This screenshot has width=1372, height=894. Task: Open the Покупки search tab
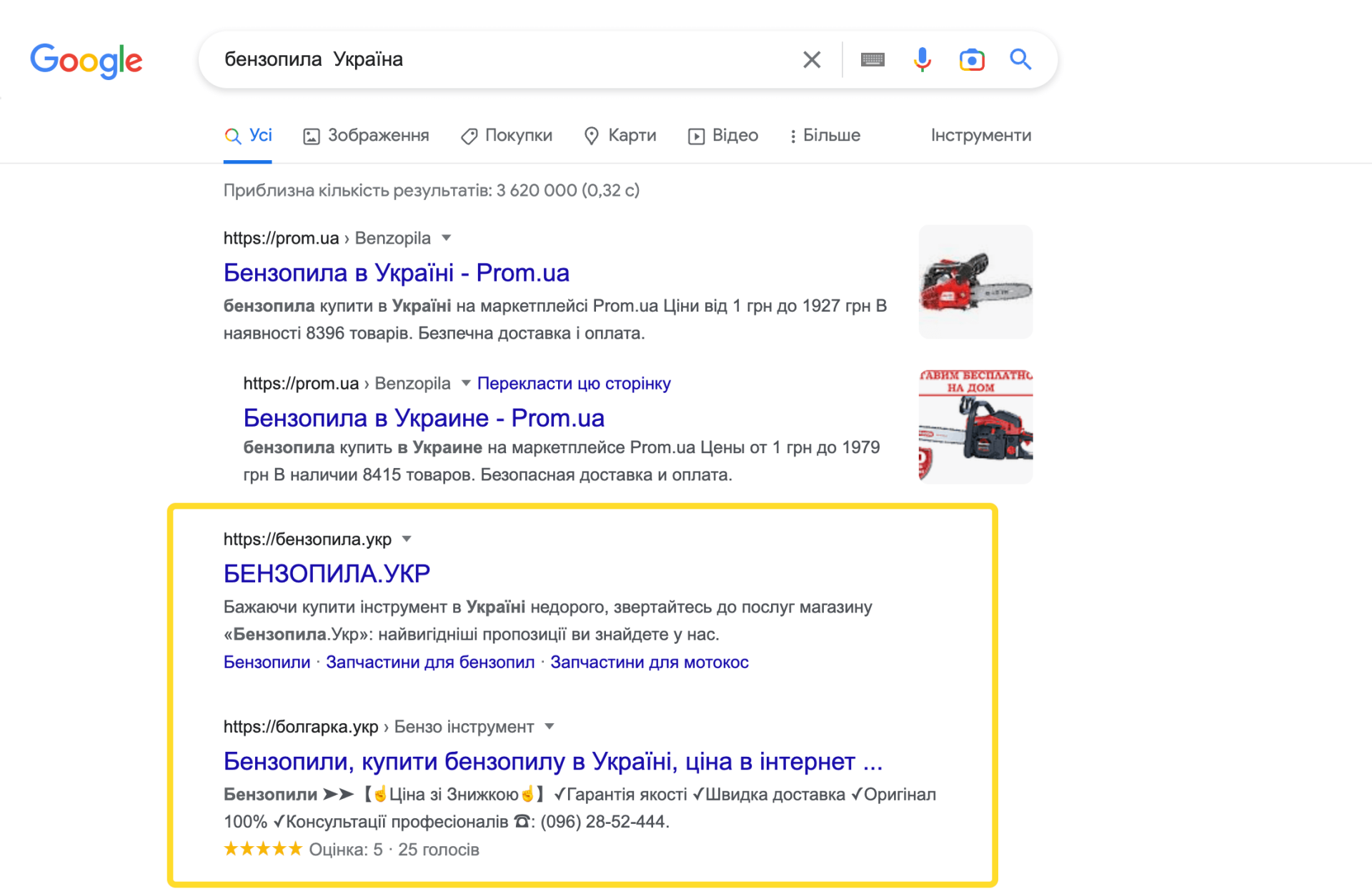coord(517,135)
